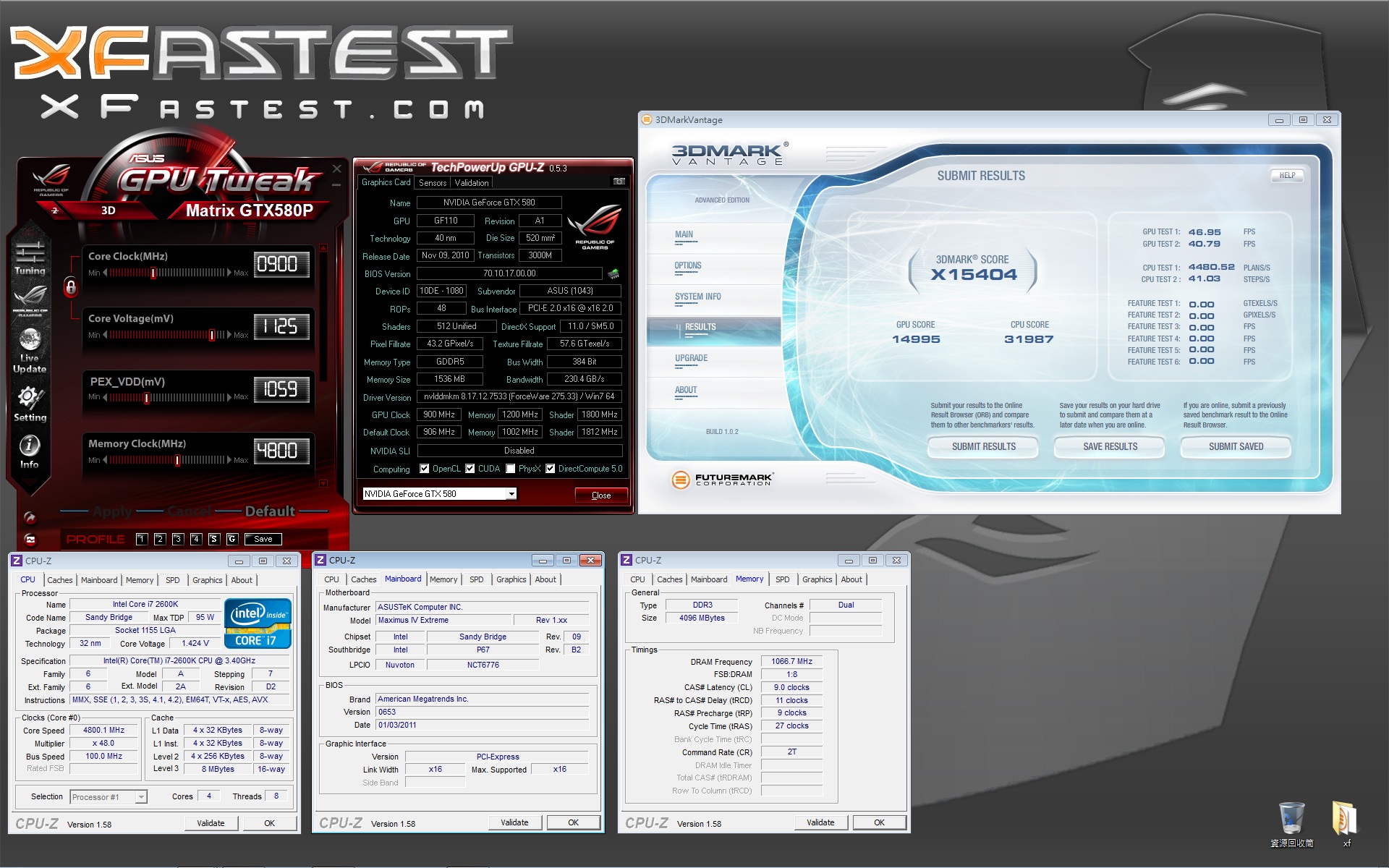This screenshot has width=1389, height=868.
Task: Click the BIOS save chip icon
Action: (613, 273)
